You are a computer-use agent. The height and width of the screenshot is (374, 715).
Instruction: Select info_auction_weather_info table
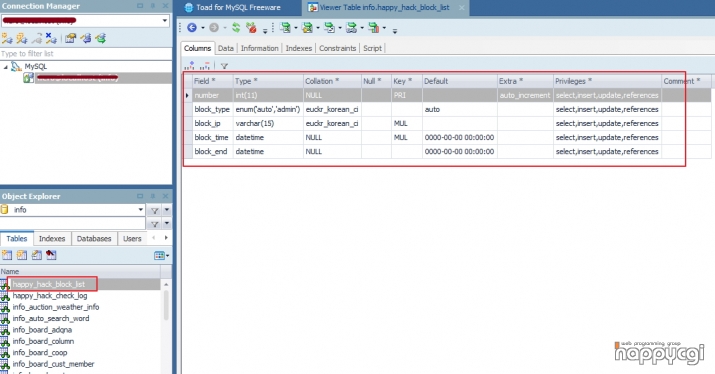tap(56, 307)
